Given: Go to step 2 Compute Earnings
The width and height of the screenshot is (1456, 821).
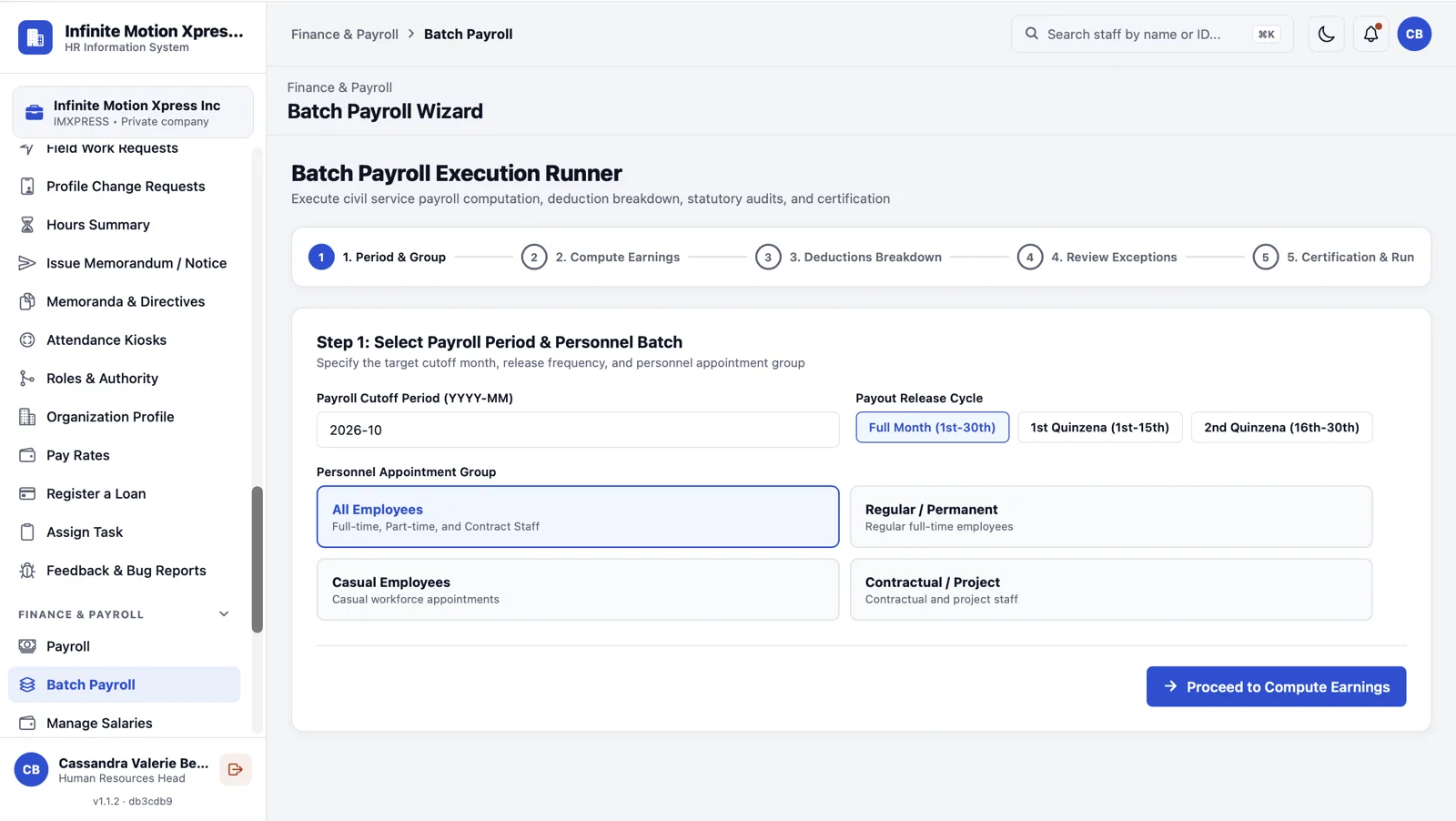Looking at the screenshot, I should coord(601,258).
